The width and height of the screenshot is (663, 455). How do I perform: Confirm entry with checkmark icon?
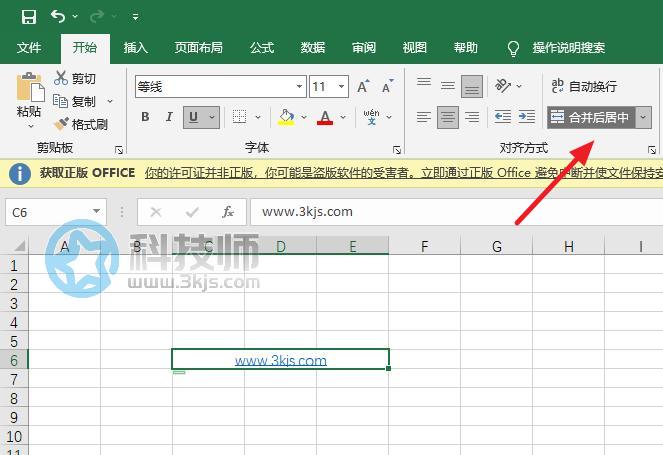pos(192,212)
